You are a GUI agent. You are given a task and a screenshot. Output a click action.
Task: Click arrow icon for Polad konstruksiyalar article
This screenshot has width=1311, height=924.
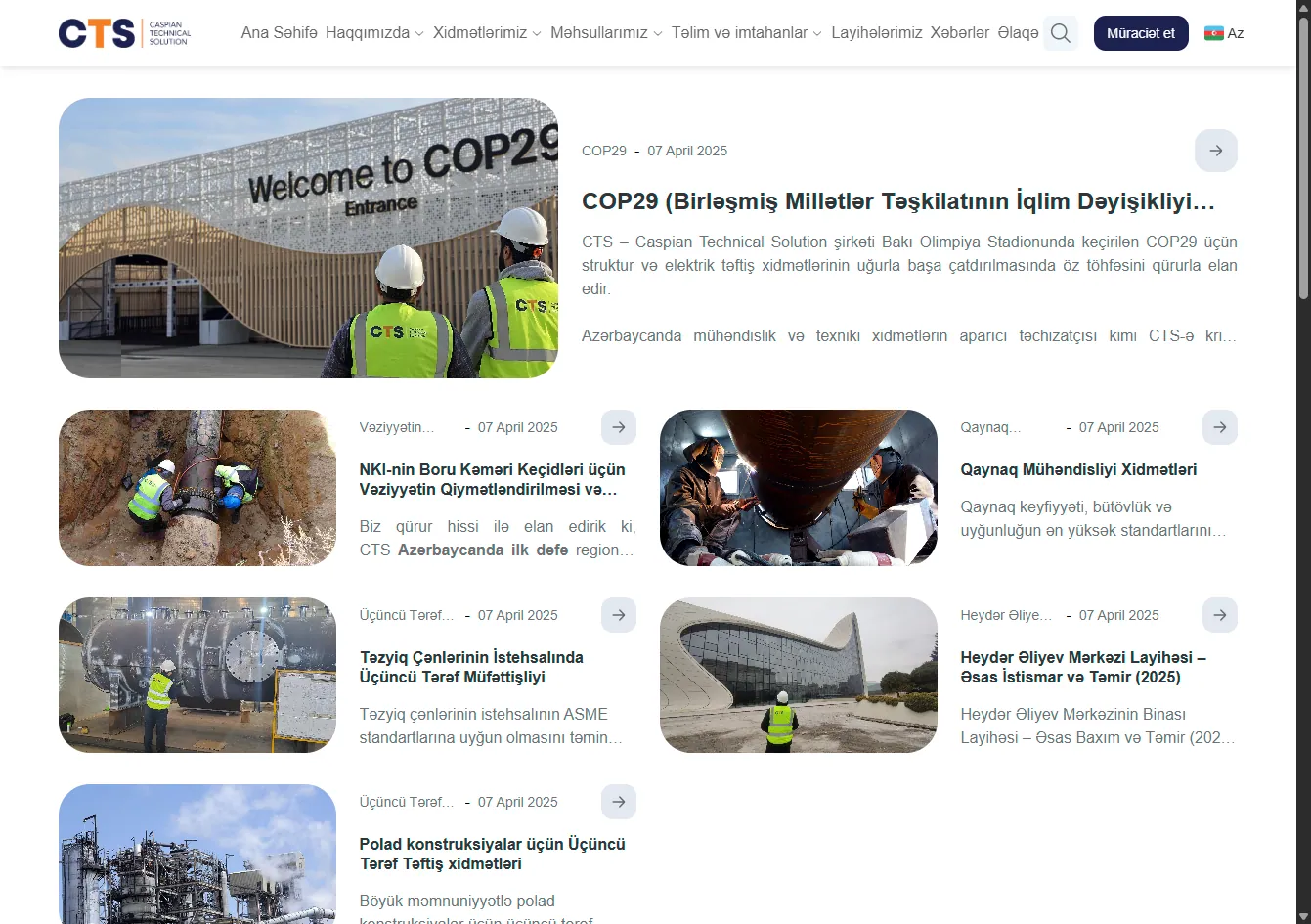619,802
